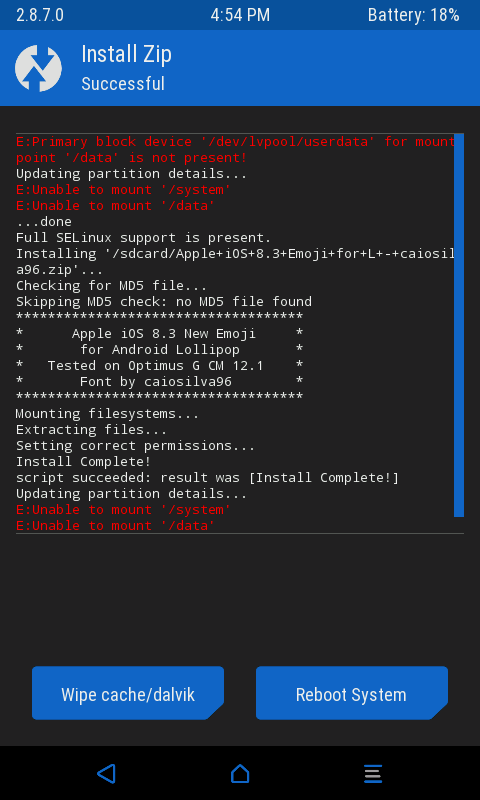Tap the Installing '/sdcard/Apple+iOS...' log line
480x800 pixels.
point(235,261)
